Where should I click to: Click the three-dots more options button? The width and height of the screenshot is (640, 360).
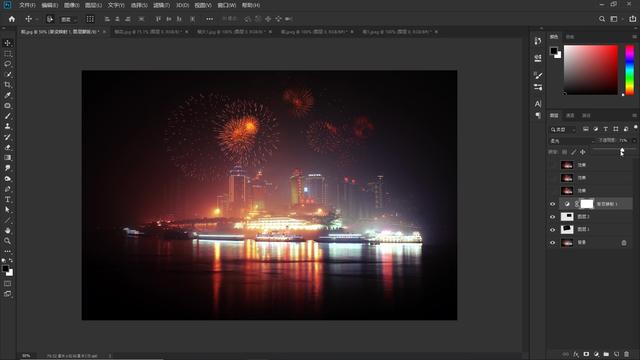coord(209,19)
